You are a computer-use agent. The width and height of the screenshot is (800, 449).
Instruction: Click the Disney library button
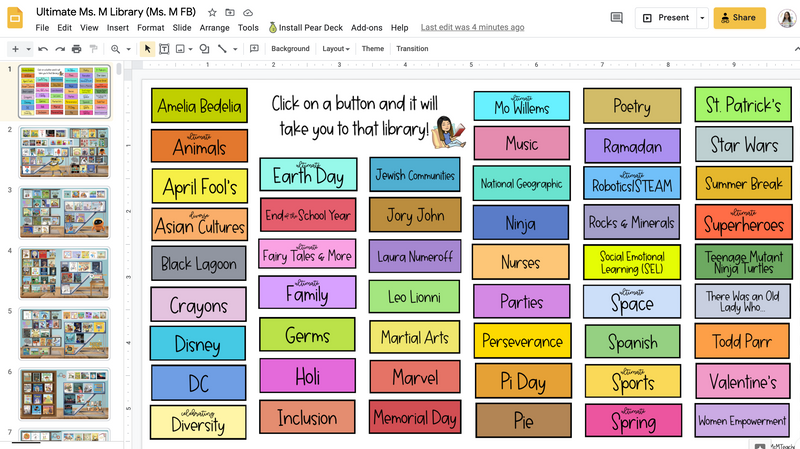point(198,344)
